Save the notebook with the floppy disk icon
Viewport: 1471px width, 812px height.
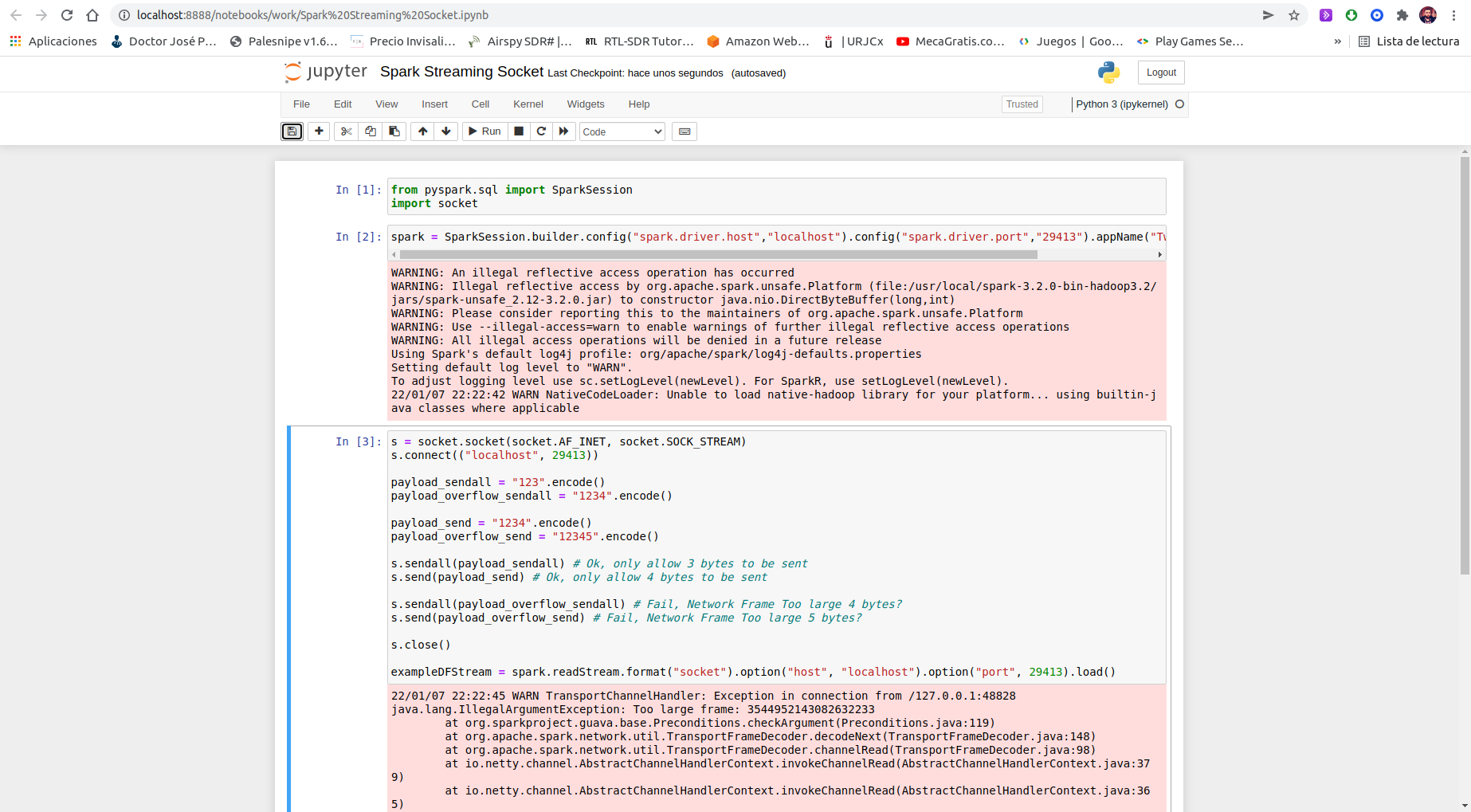(292, 131)
